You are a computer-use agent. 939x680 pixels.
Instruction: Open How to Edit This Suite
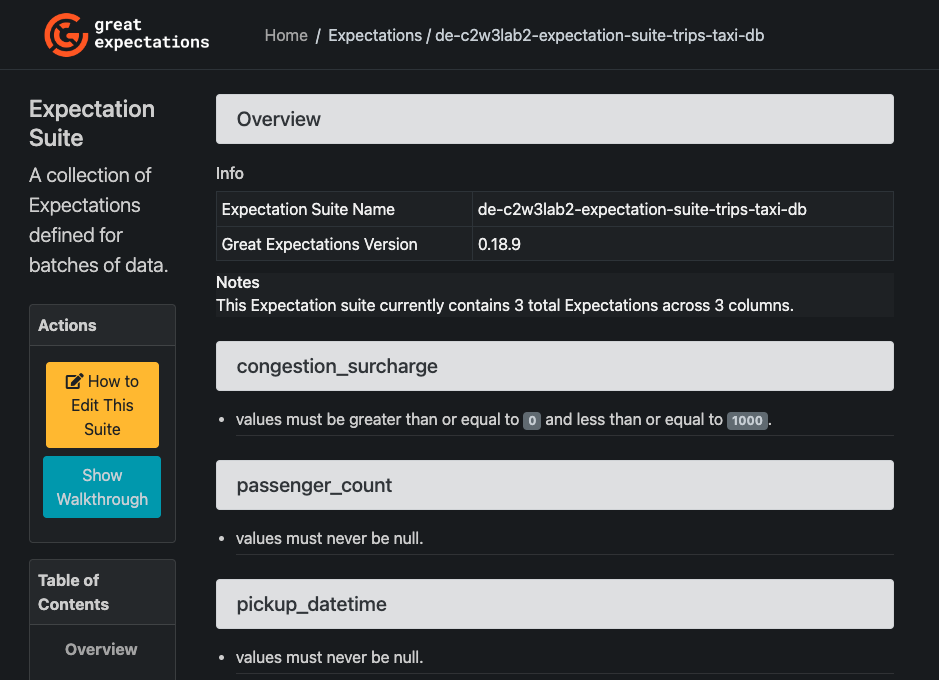pos(102,405)
